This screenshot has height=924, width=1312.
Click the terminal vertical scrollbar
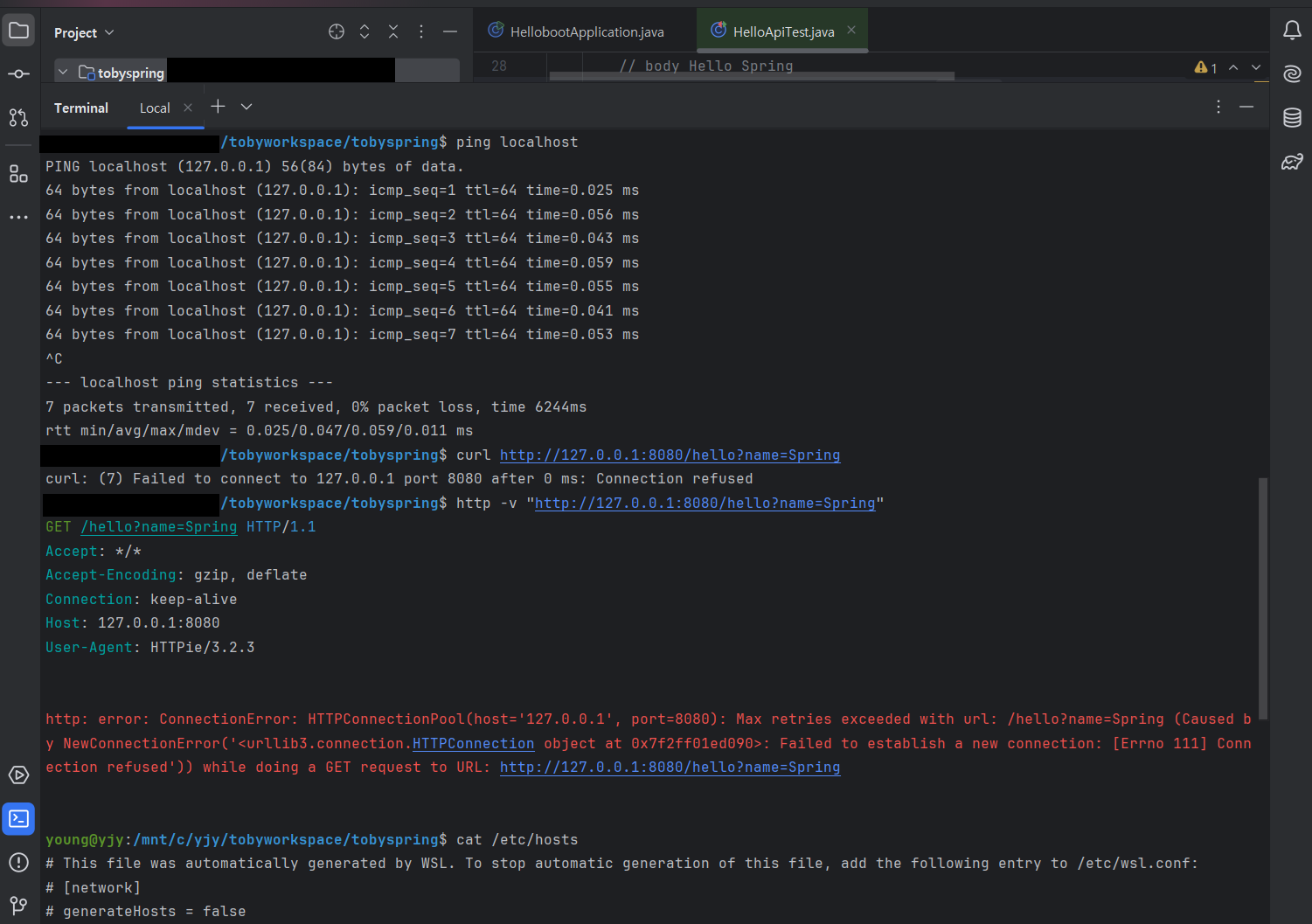point(1262,598)
